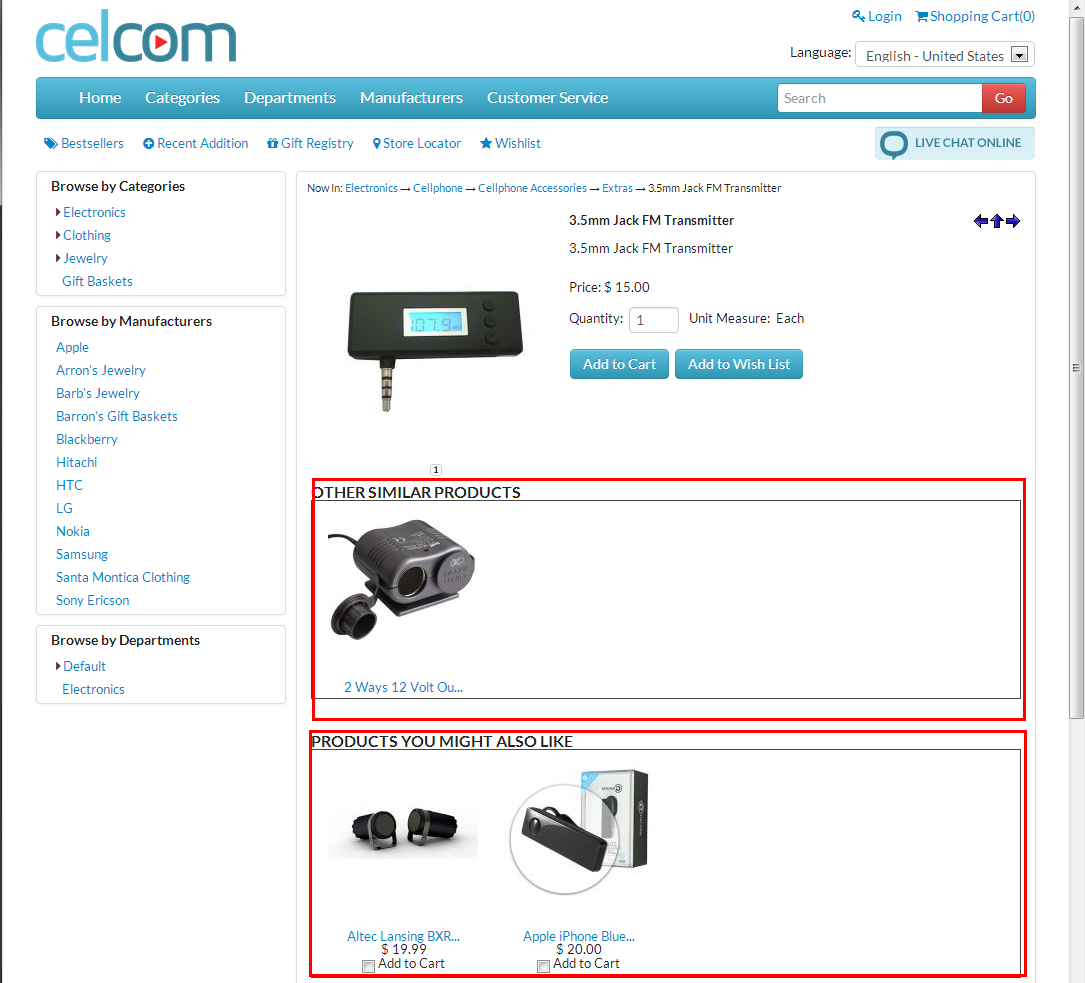
Task: Click the up arrow navigation icon
Action: coord(996,221)
